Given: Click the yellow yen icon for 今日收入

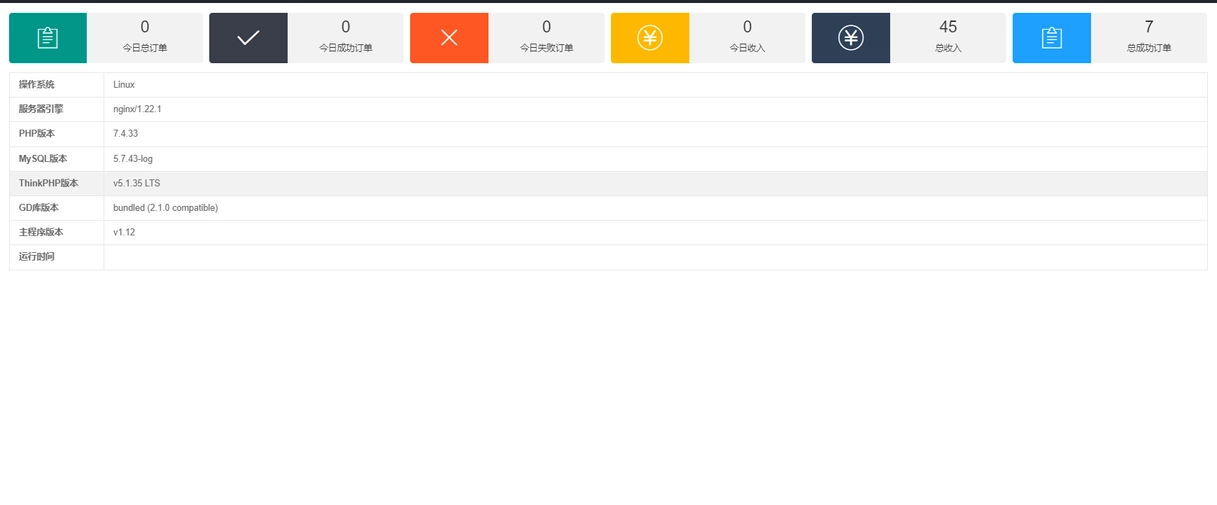Looking at the screenshot, I should point(650,38).
